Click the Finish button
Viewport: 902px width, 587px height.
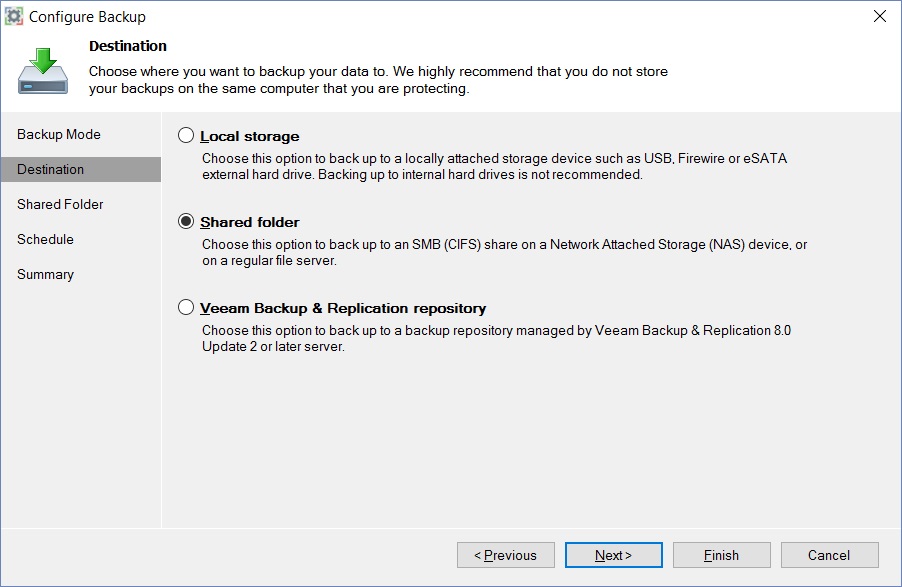click(x=721, y=555)
